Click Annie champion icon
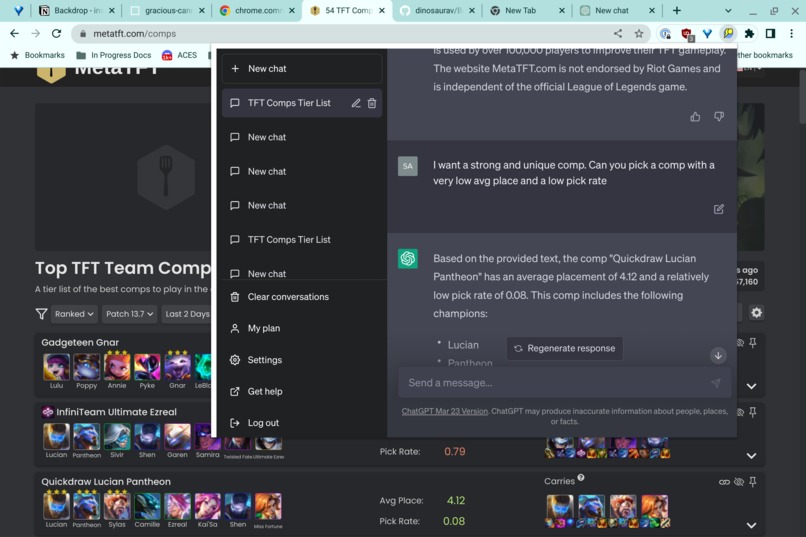Image resolution: width=806 pixels, height=537 pixels. coord(117,367)
